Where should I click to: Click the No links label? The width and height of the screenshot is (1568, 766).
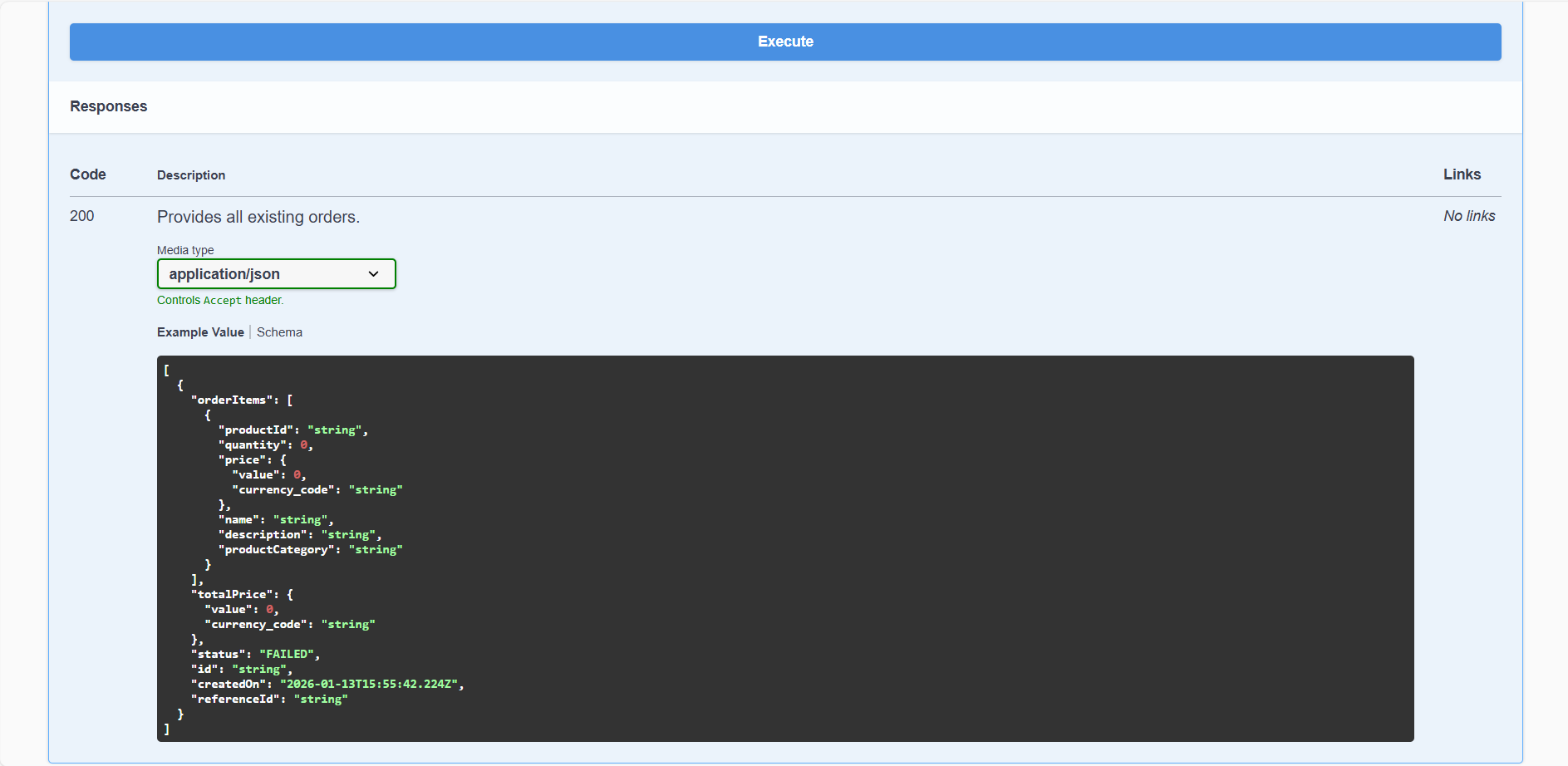[1469, 215]
